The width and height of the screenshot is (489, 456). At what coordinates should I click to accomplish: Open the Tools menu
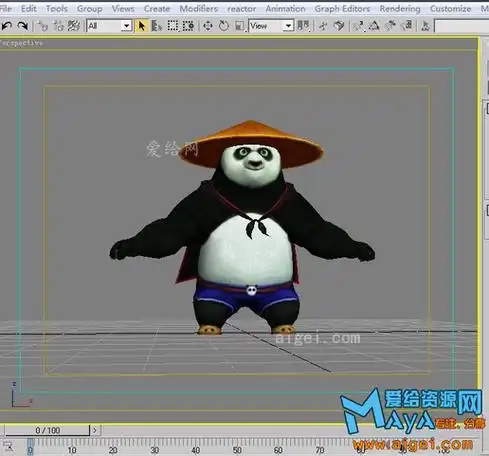(57, 9)
